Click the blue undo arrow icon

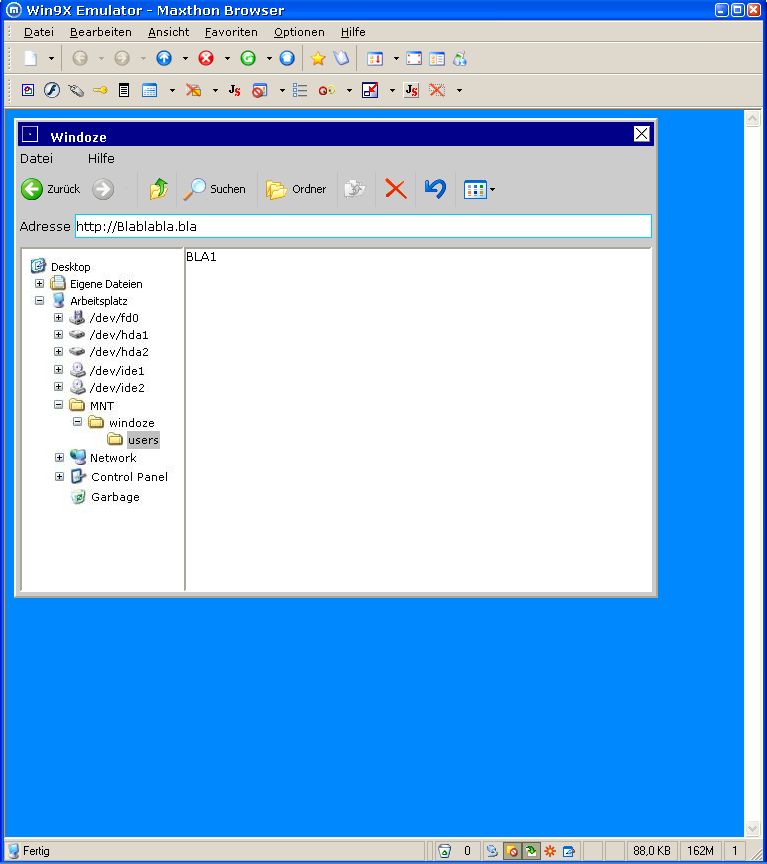coord(435,188)
